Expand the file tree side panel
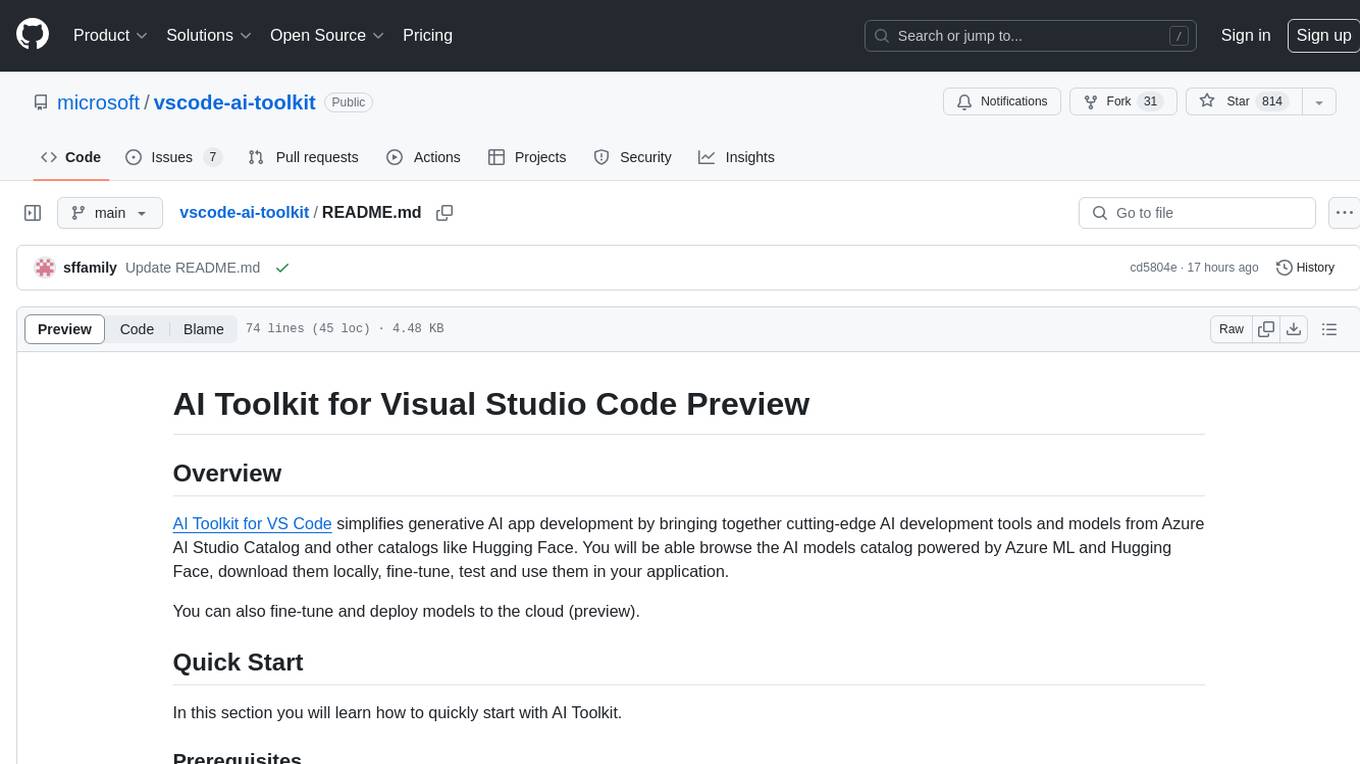This screenshot has height=764, width=1360. point(32,213)
